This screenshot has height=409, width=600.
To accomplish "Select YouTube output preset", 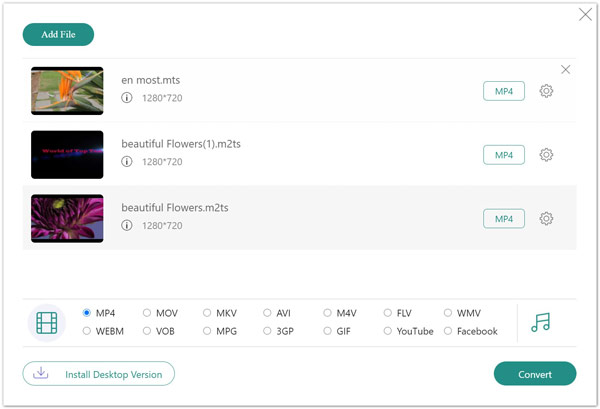I will (x=388, y=331).
